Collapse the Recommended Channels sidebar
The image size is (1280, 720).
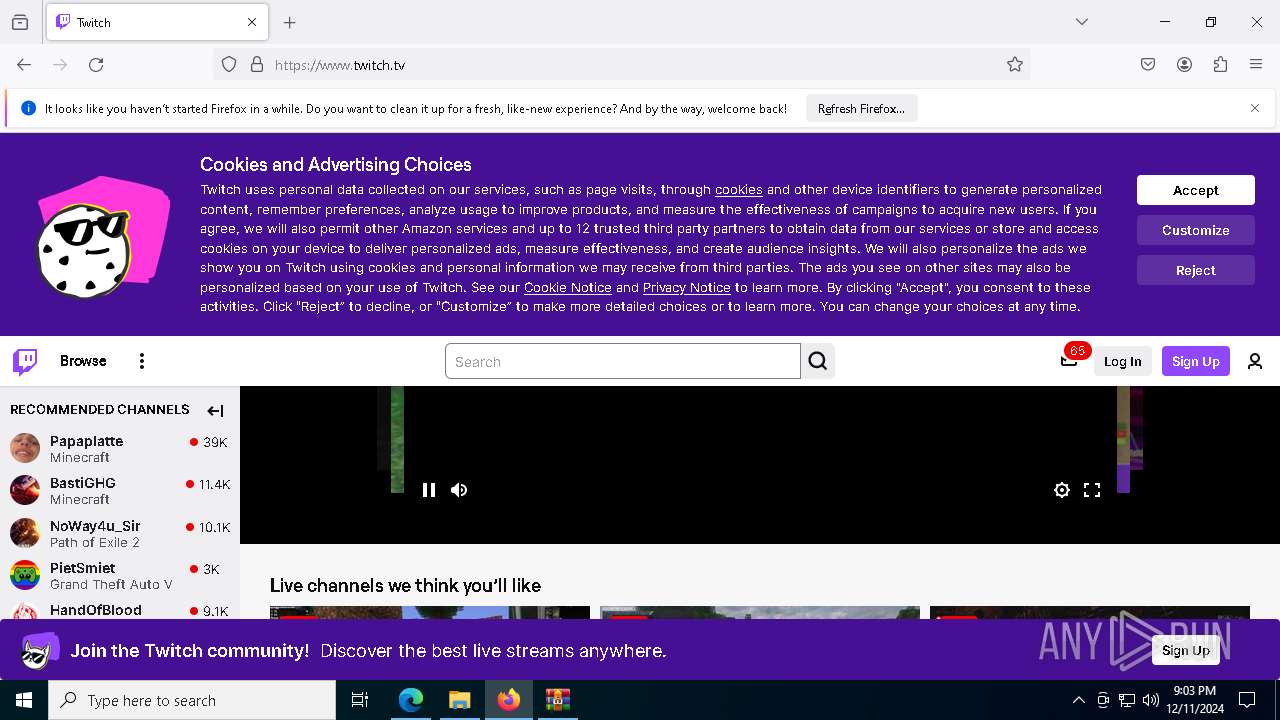215,410
